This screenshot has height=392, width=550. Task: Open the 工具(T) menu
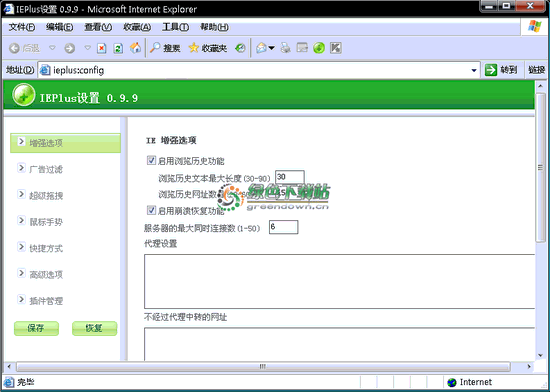tap(175, 27)
